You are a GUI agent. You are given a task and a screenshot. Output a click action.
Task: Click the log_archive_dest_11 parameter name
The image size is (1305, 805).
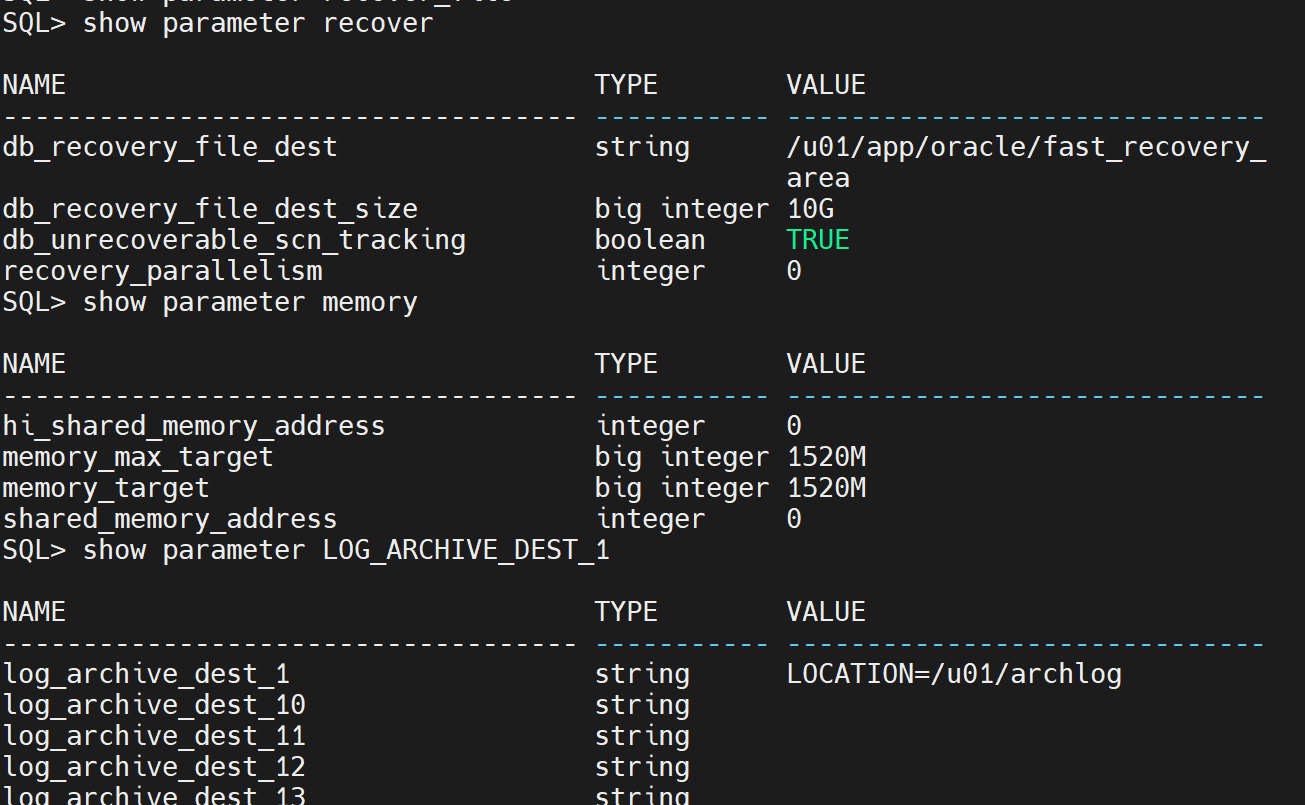[154, 736]
